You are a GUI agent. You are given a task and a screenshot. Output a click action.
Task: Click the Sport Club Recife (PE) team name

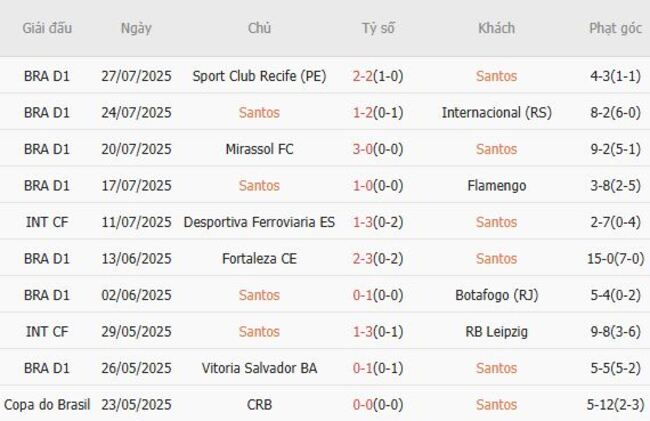tap(259, 75)
